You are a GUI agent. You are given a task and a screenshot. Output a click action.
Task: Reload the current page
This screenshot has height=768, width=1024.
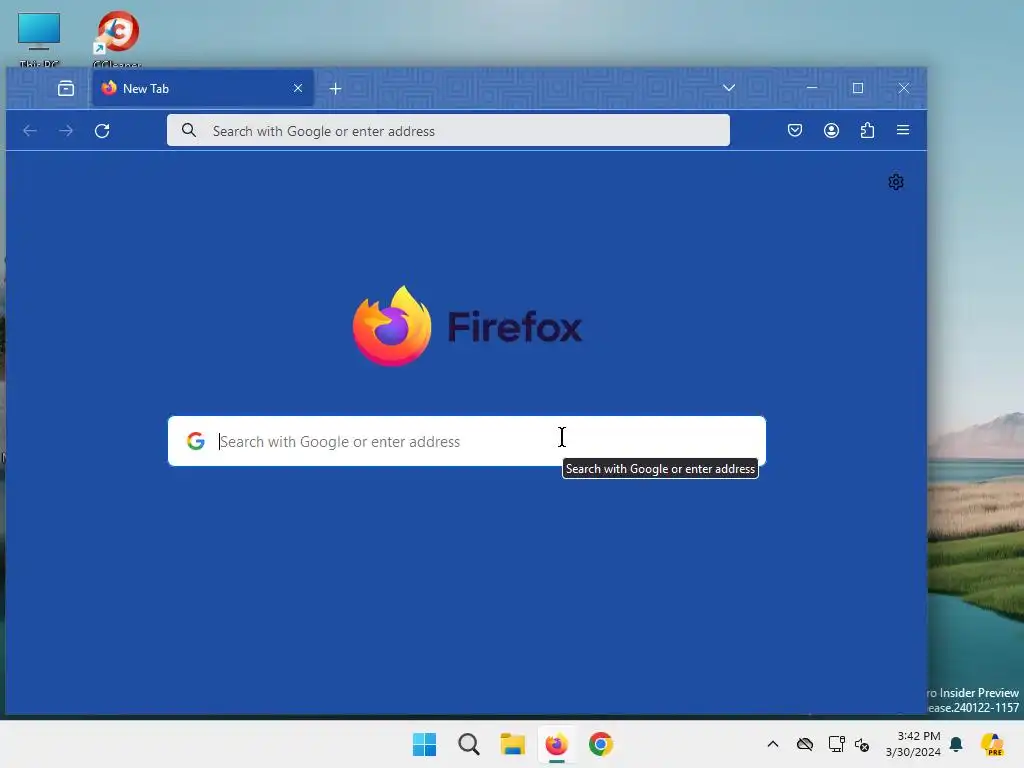pos(102,131)
